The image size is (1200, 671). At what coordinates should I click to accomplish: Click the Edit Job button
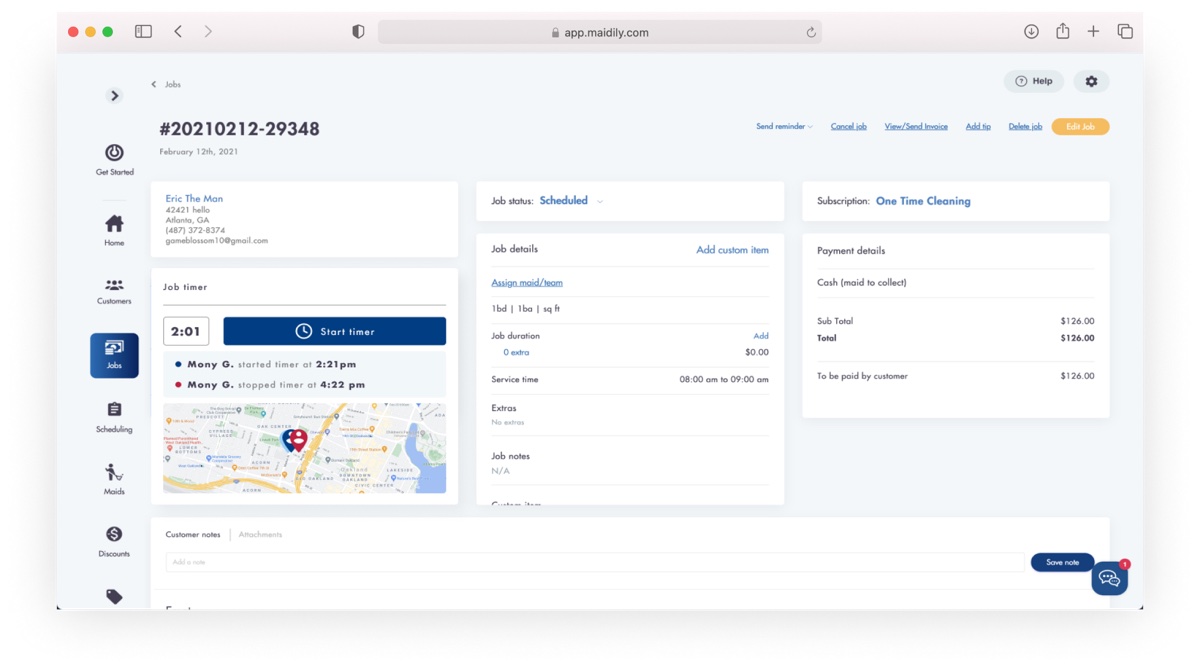pyautogui.click(x=1080, y=127)
